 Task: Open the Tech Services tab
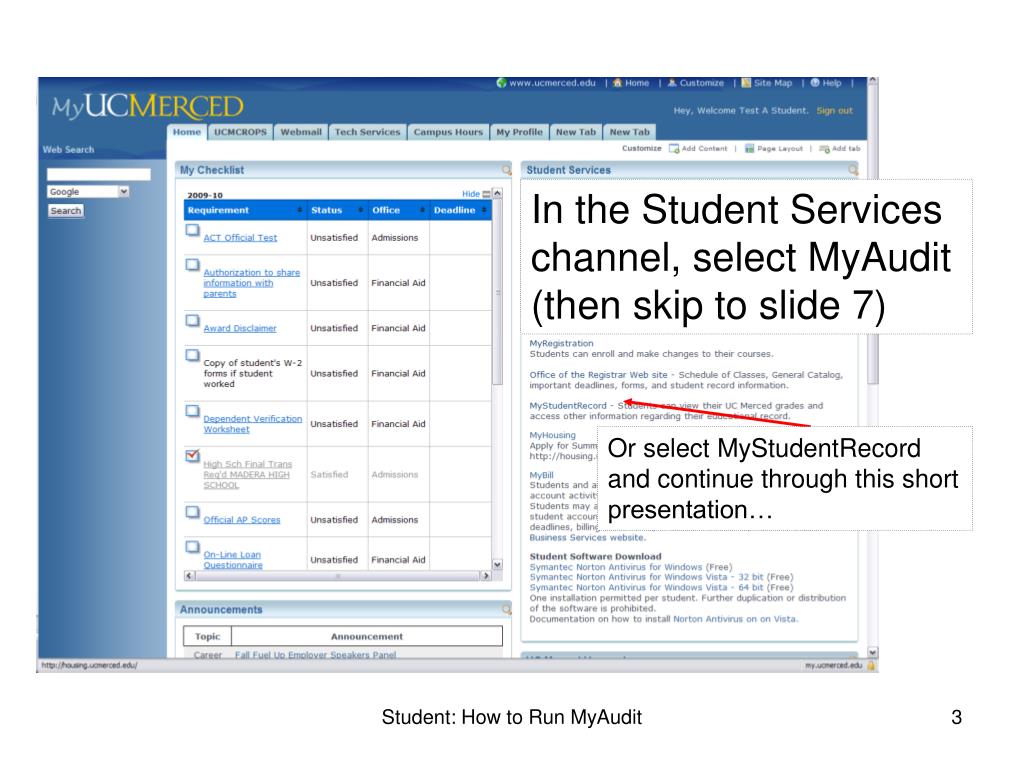pos(367,132)
